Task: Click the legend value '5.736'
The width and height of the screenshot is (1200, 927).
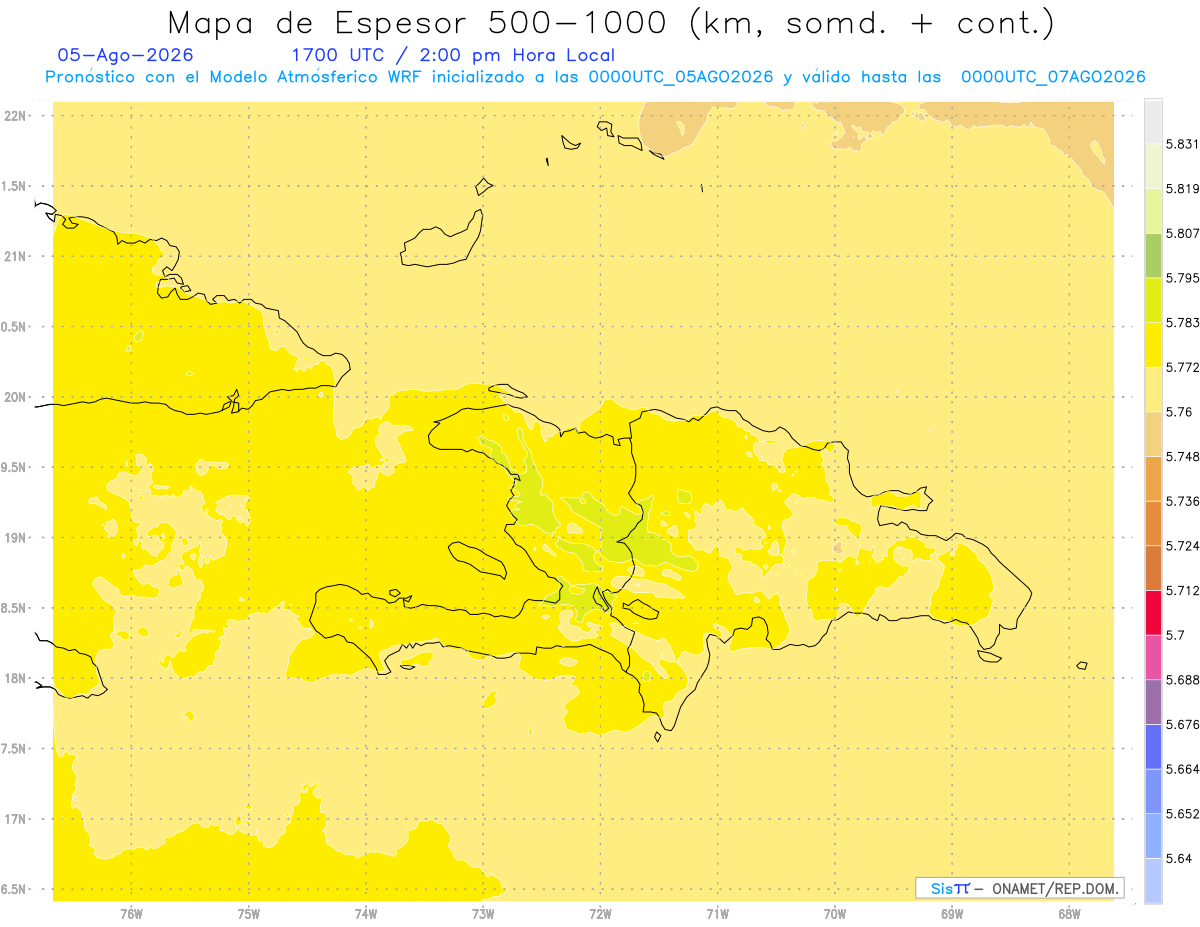Action: pyautogui.click(x=1182, y=501)
